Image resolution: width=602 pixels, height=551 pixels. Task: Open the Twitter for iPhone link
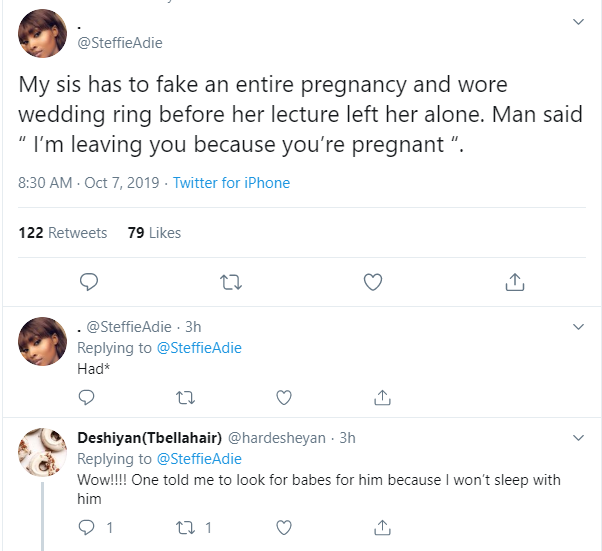[231, 183]
